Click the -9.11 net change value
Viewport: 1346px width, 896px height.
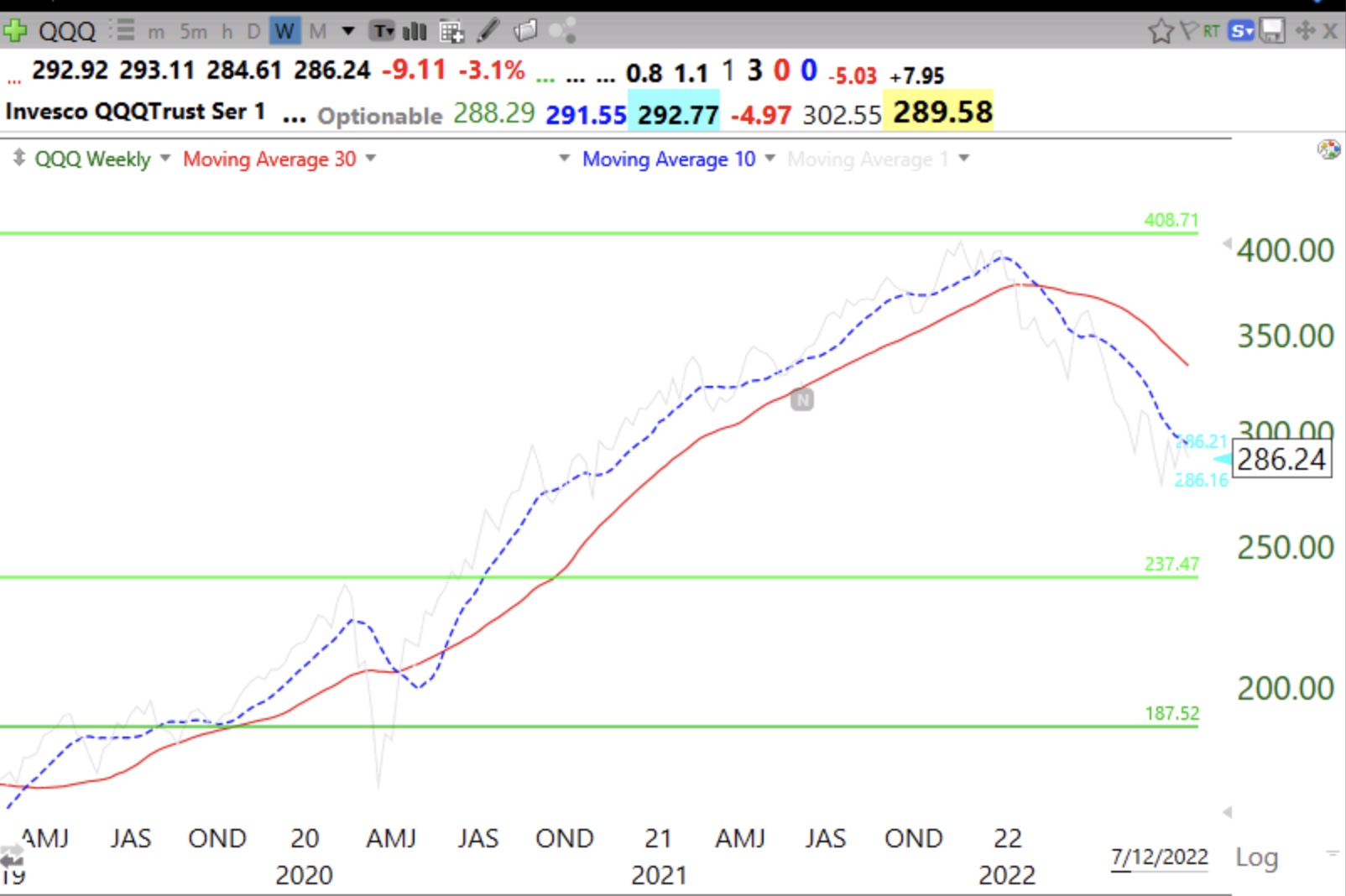pyautogui.click(x=414, y=70)
